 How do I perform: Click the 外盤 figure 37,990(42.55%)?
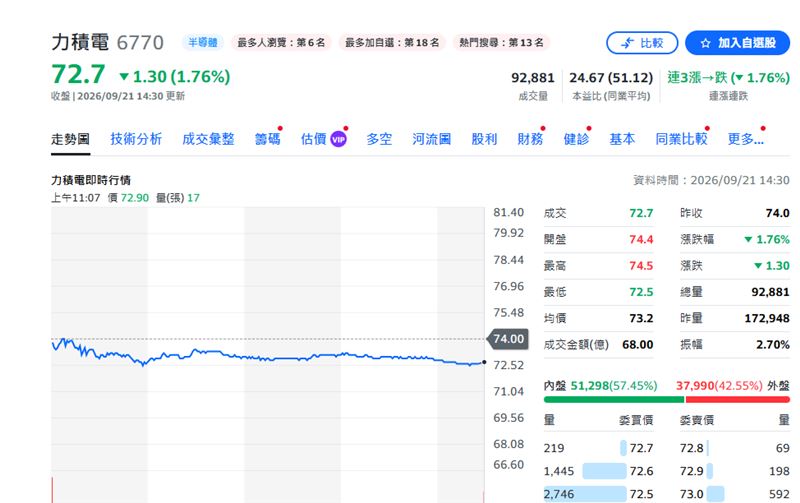point(719,386)
